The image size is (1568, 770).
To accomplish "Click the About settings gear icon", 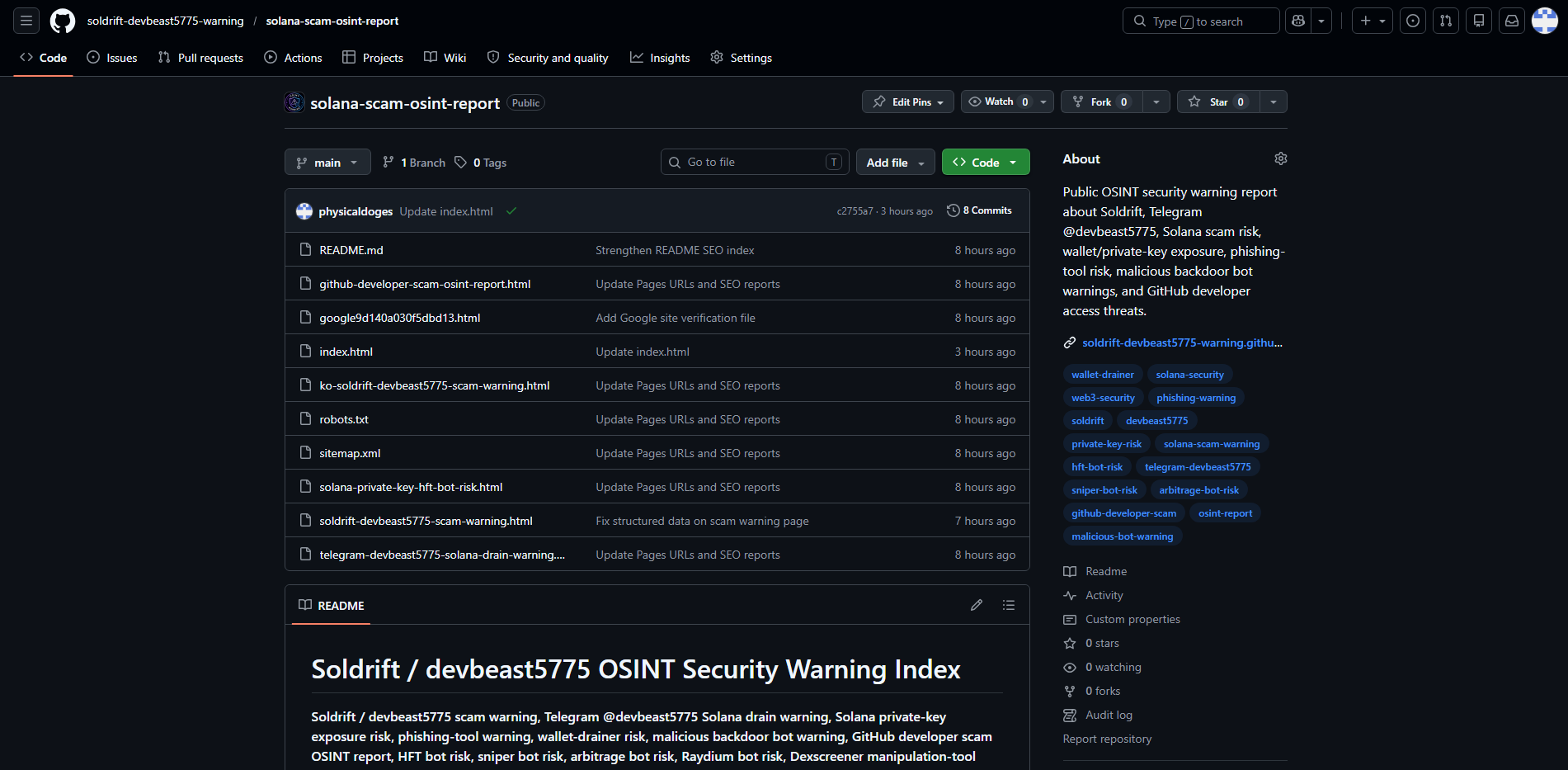I will click(1281, 158).
